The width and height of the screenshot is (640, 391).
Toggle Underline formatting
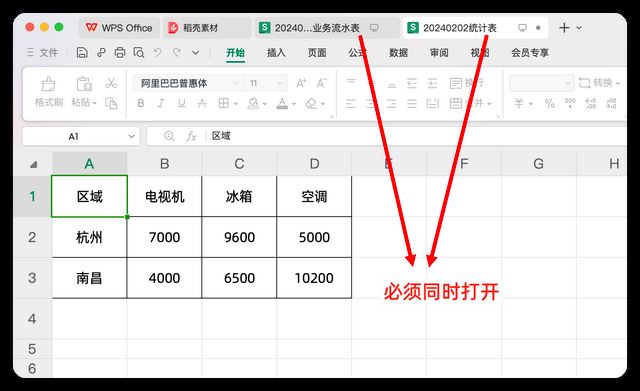click(x=182, y=103)
